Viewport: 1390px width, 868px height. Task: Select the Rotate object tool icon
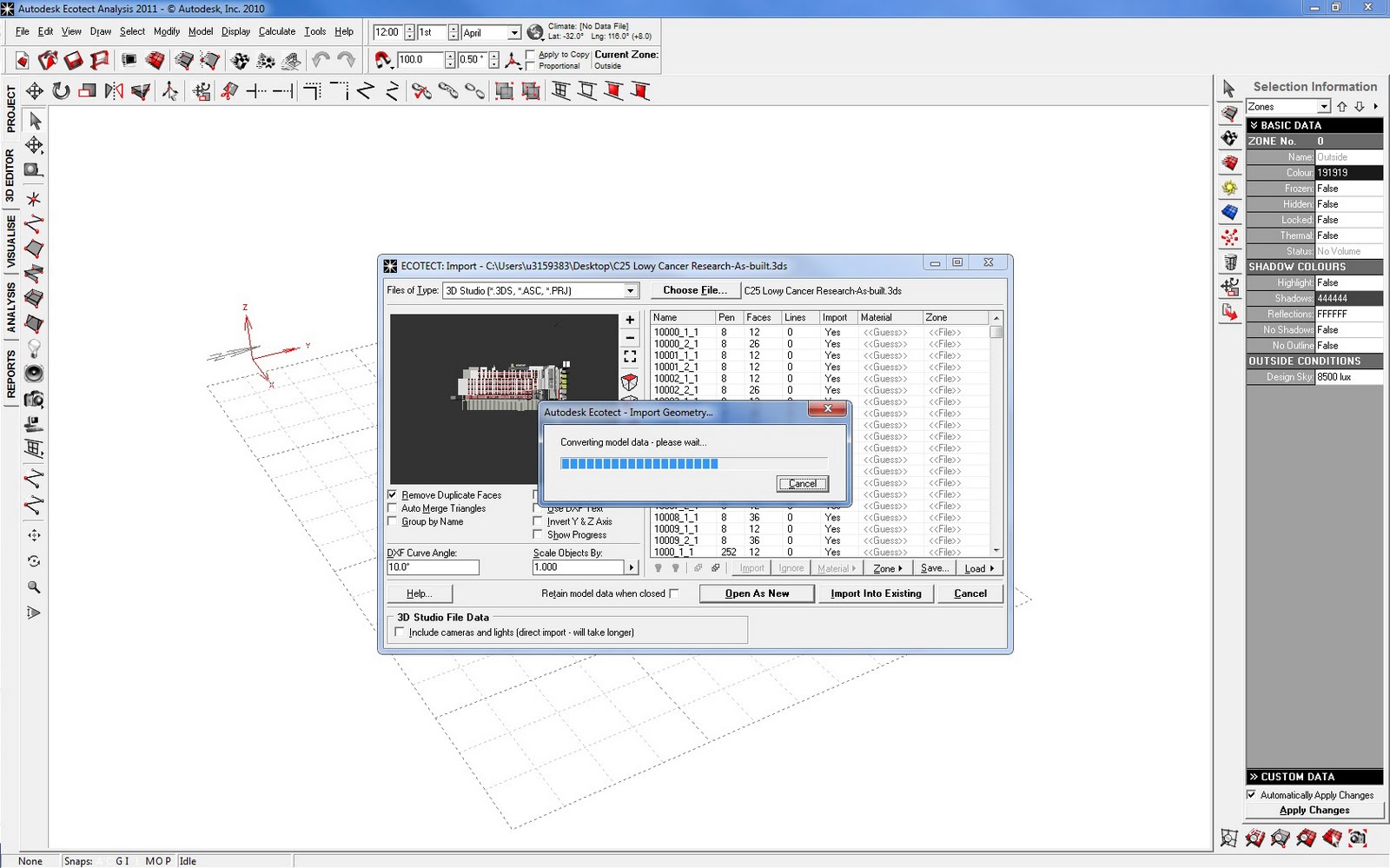click(61, 90)
